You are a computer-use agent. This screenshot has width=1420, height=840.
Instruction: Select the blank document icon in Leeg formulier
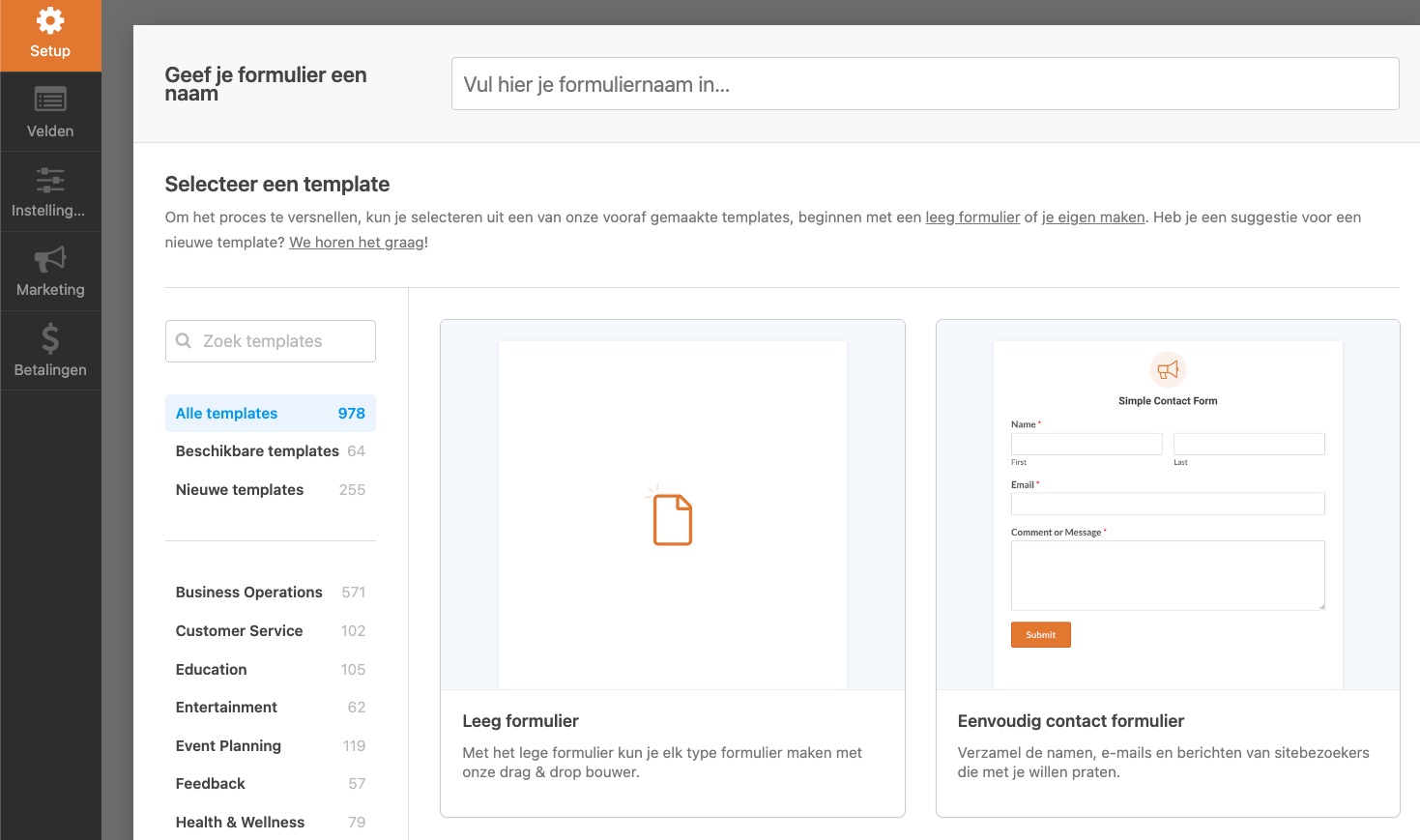[x=672, y=519]
